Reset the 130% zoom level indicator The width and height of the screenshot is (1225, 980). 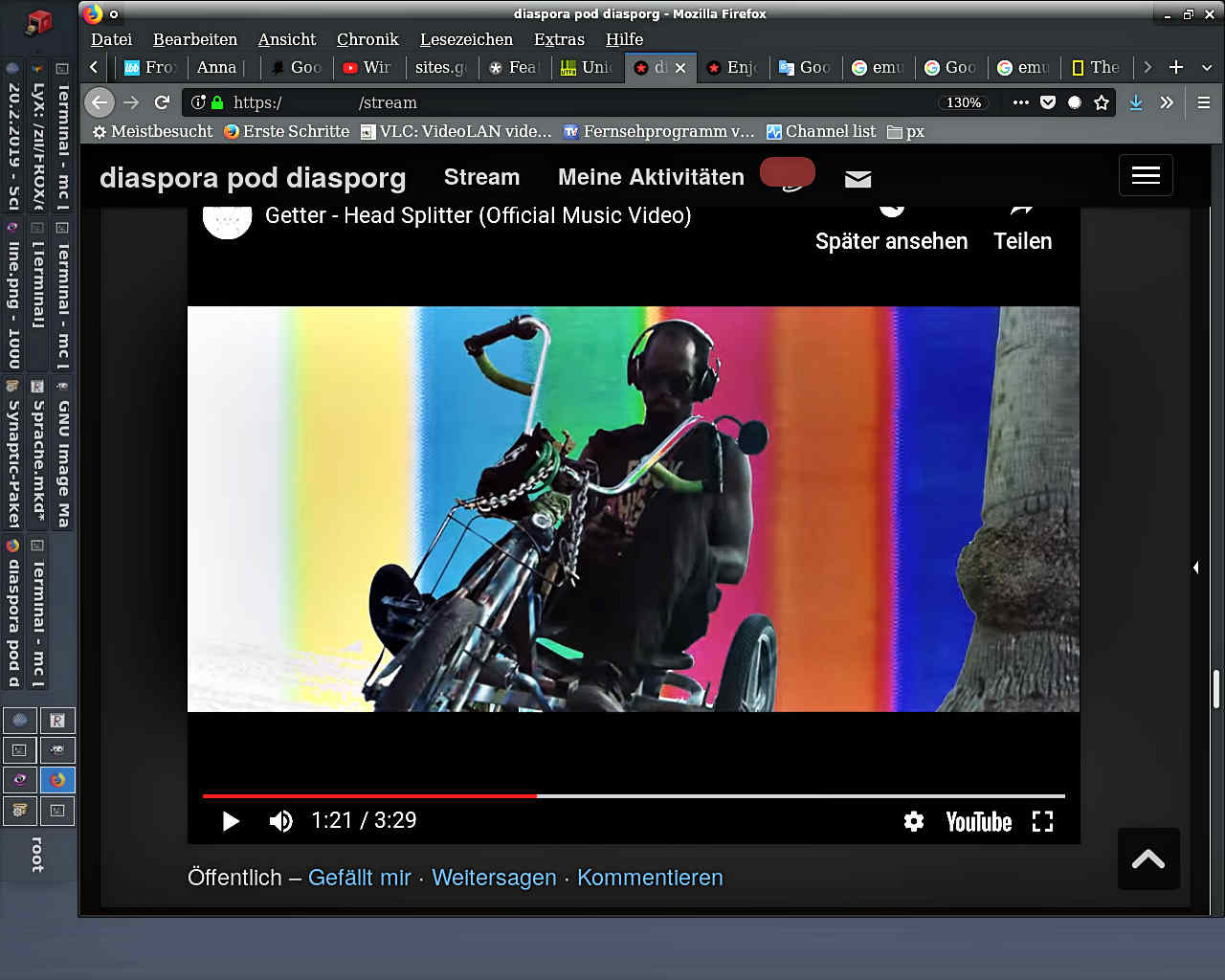[964, 102]
